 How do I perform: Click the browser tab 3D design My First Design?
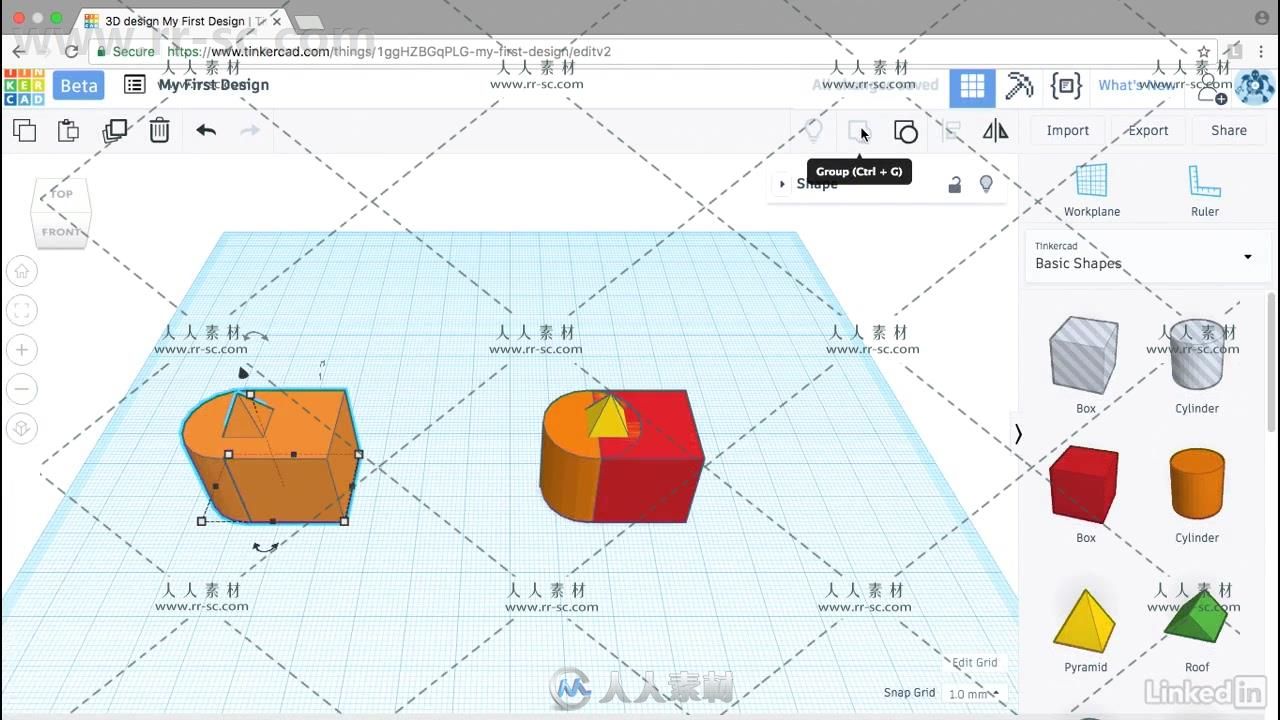coord(185,20)
